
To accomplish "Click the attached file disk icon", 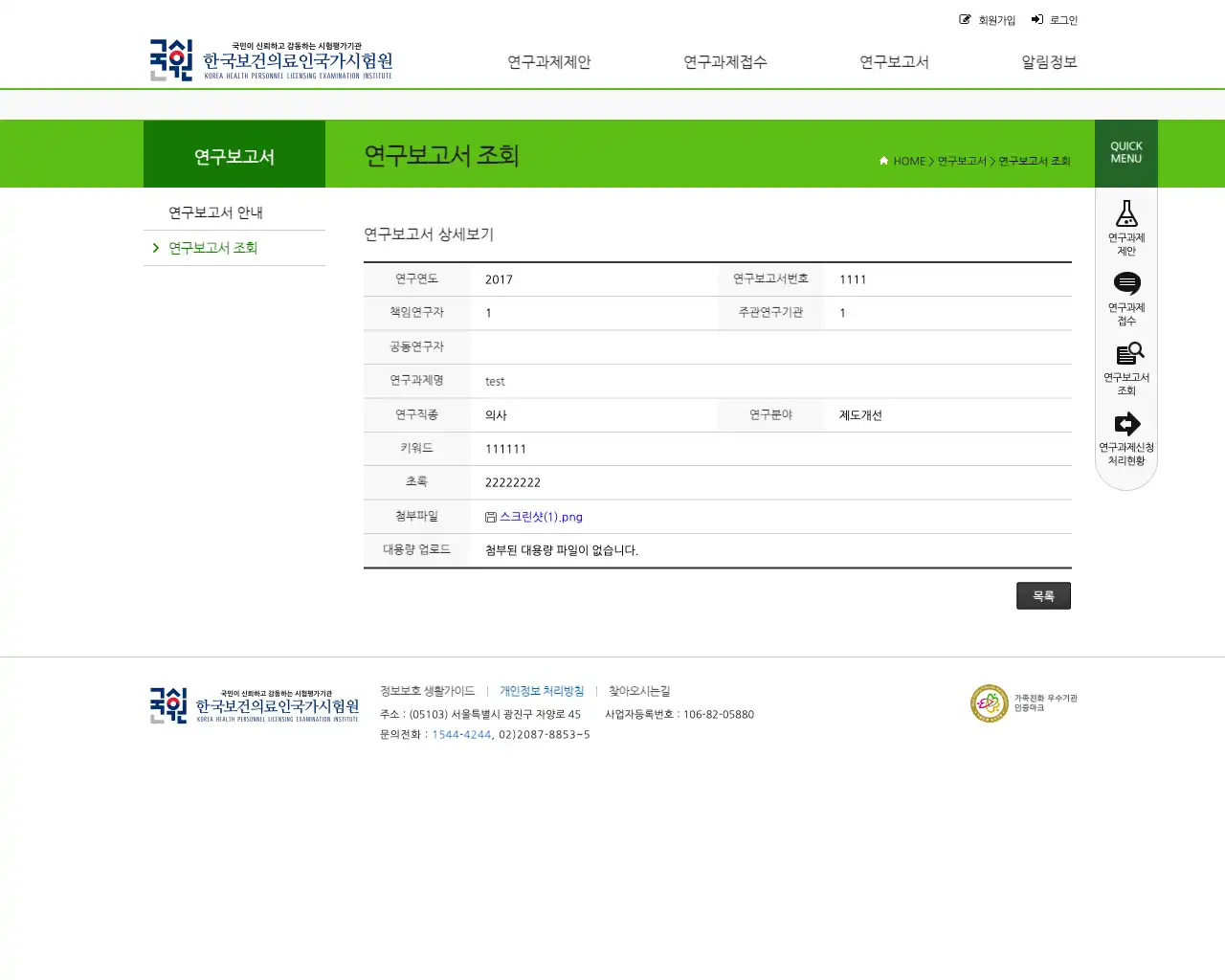I will tap(491, 517).
